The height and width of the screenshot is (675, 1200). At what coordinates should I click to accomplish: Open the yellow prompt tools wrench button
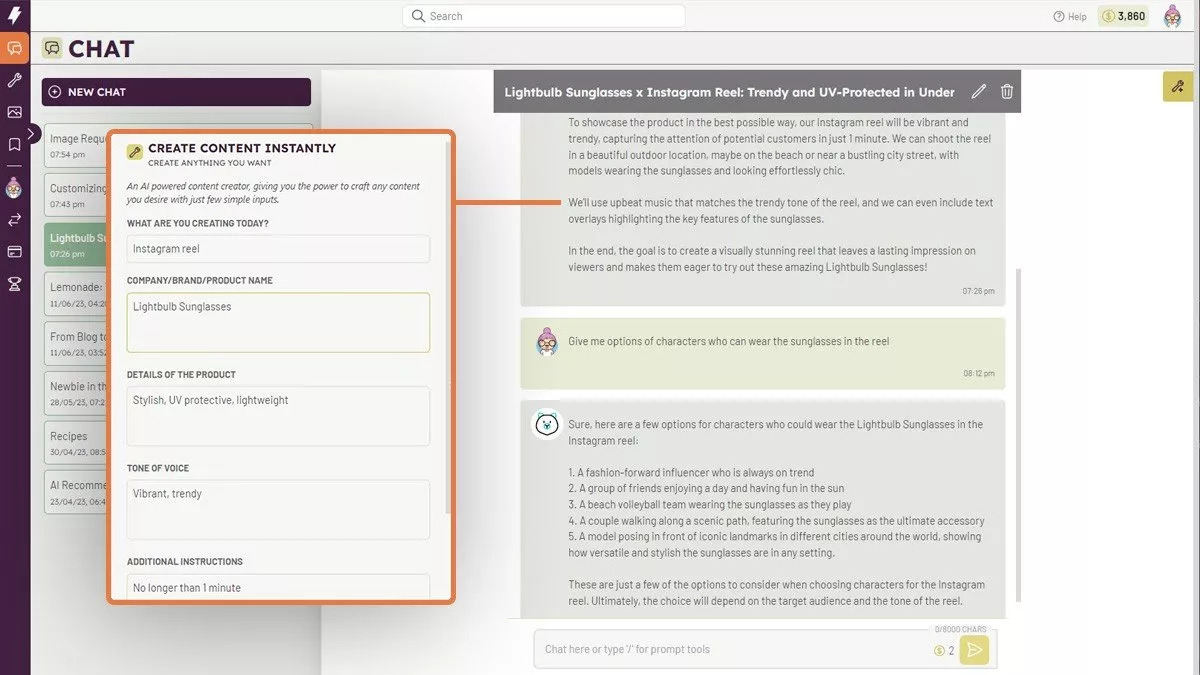click(x=1177, y=87)
